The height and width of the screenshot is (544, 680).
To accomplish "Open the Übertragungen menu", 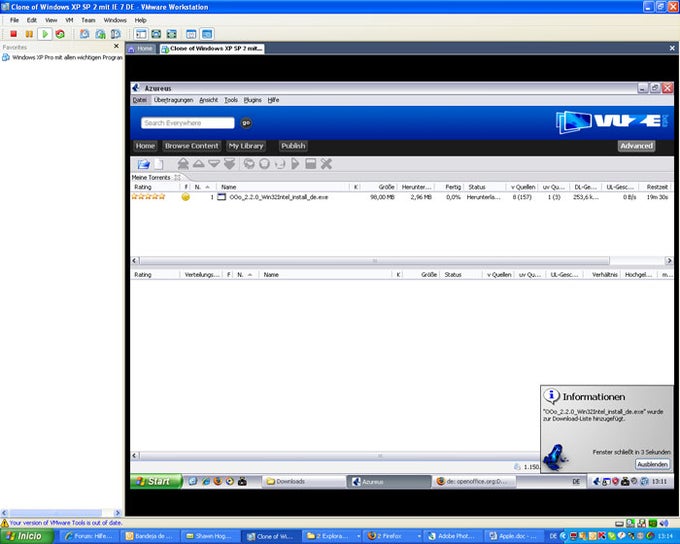I will pos(173,100).
